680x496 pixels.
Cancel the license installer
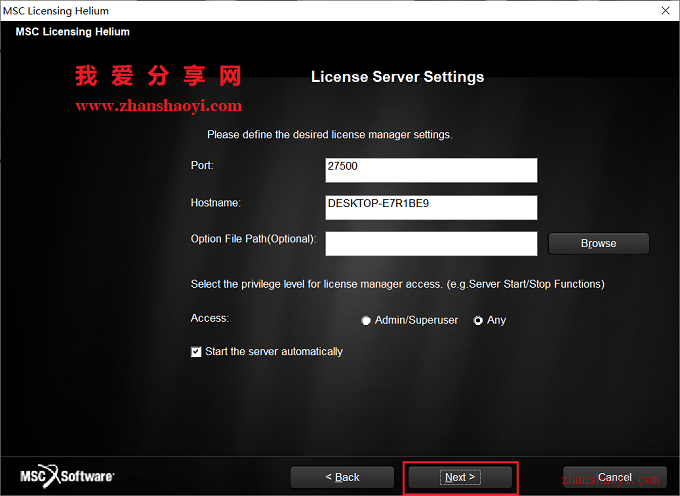(615, 477)
